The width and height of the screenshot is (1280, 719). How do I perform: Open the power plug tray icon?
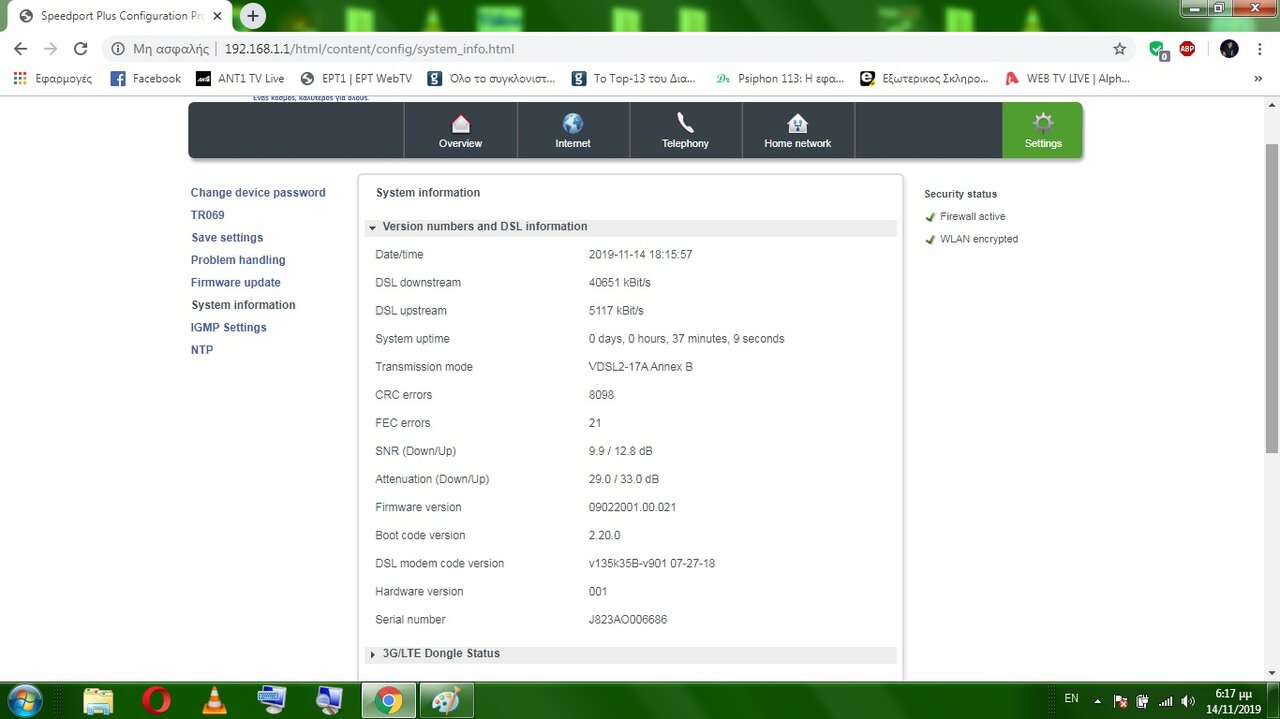[x=1143, y=701]
